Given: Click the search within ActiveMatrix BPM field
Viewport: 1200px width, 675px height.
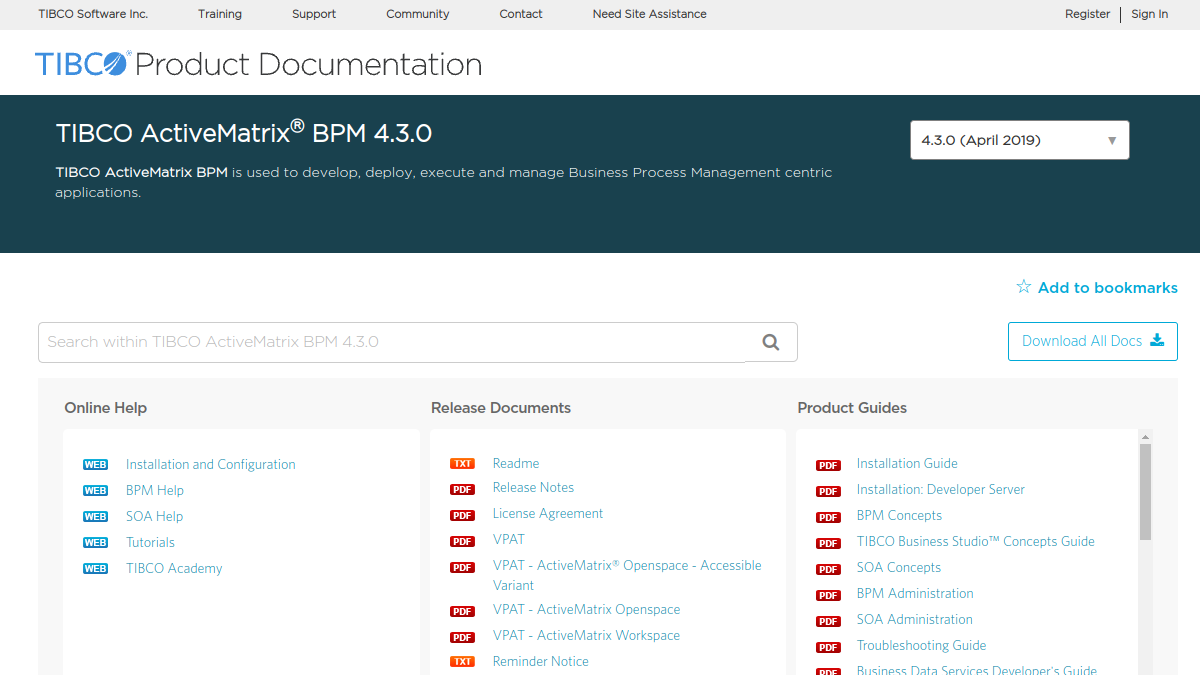Looking at the screenshot, I should [392, 342].
